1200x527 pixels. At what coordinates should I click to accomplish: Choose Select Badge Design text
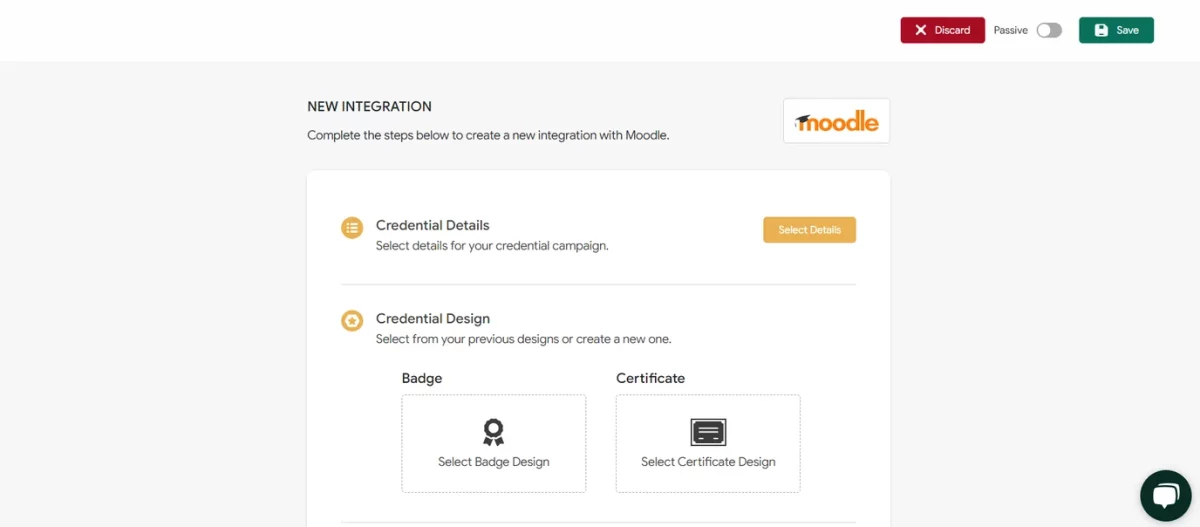[494, 462]
